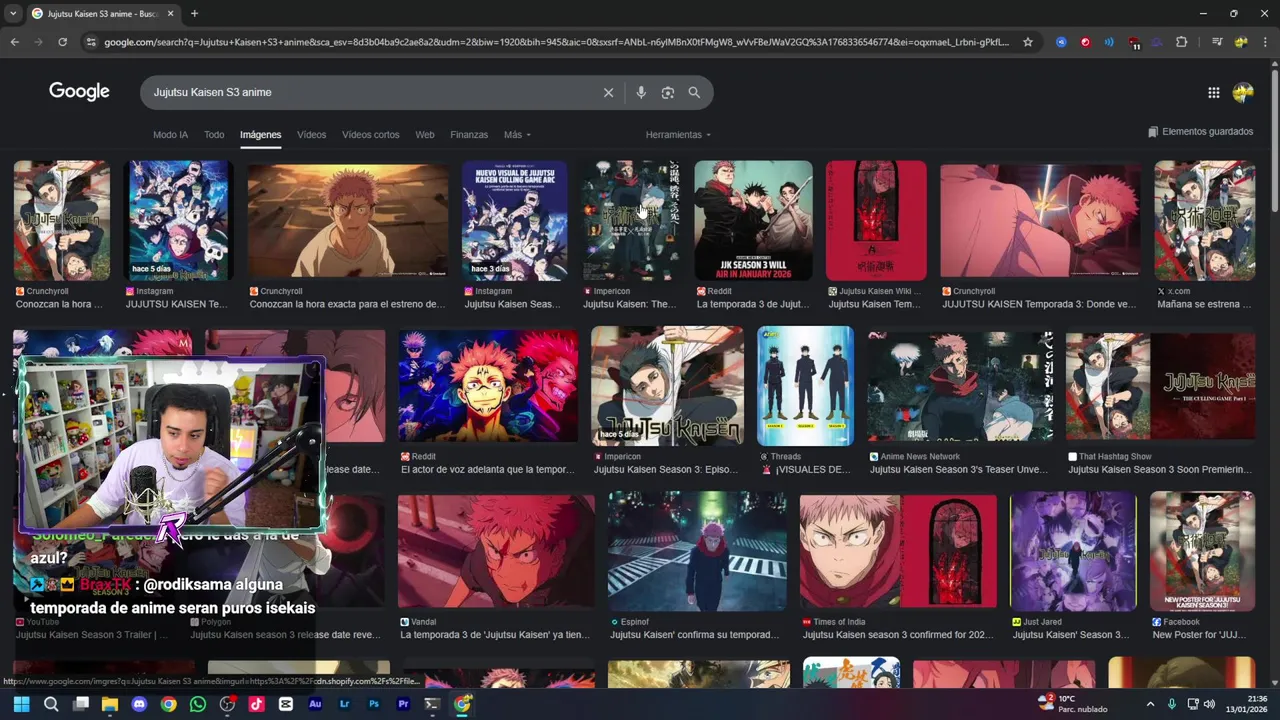Reload the page

(62, 42)
